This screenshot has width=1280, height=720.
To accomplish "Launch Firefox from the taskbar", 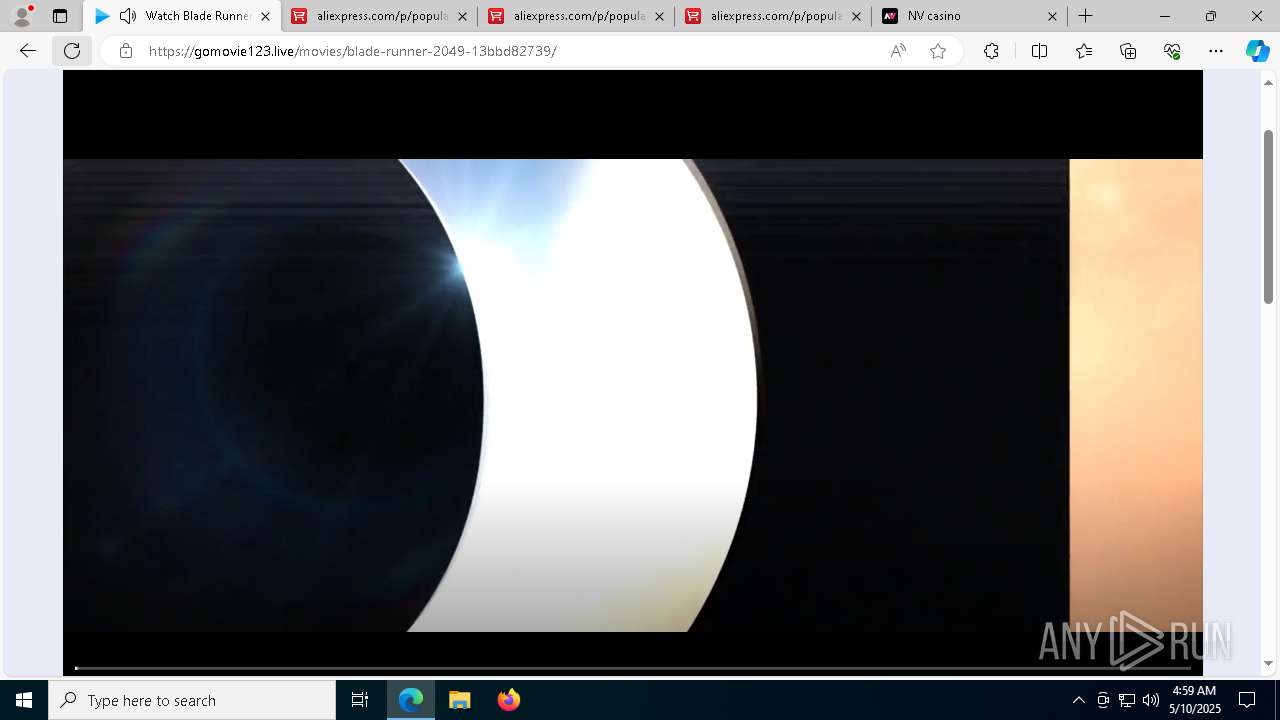I will tap(508, 700).
